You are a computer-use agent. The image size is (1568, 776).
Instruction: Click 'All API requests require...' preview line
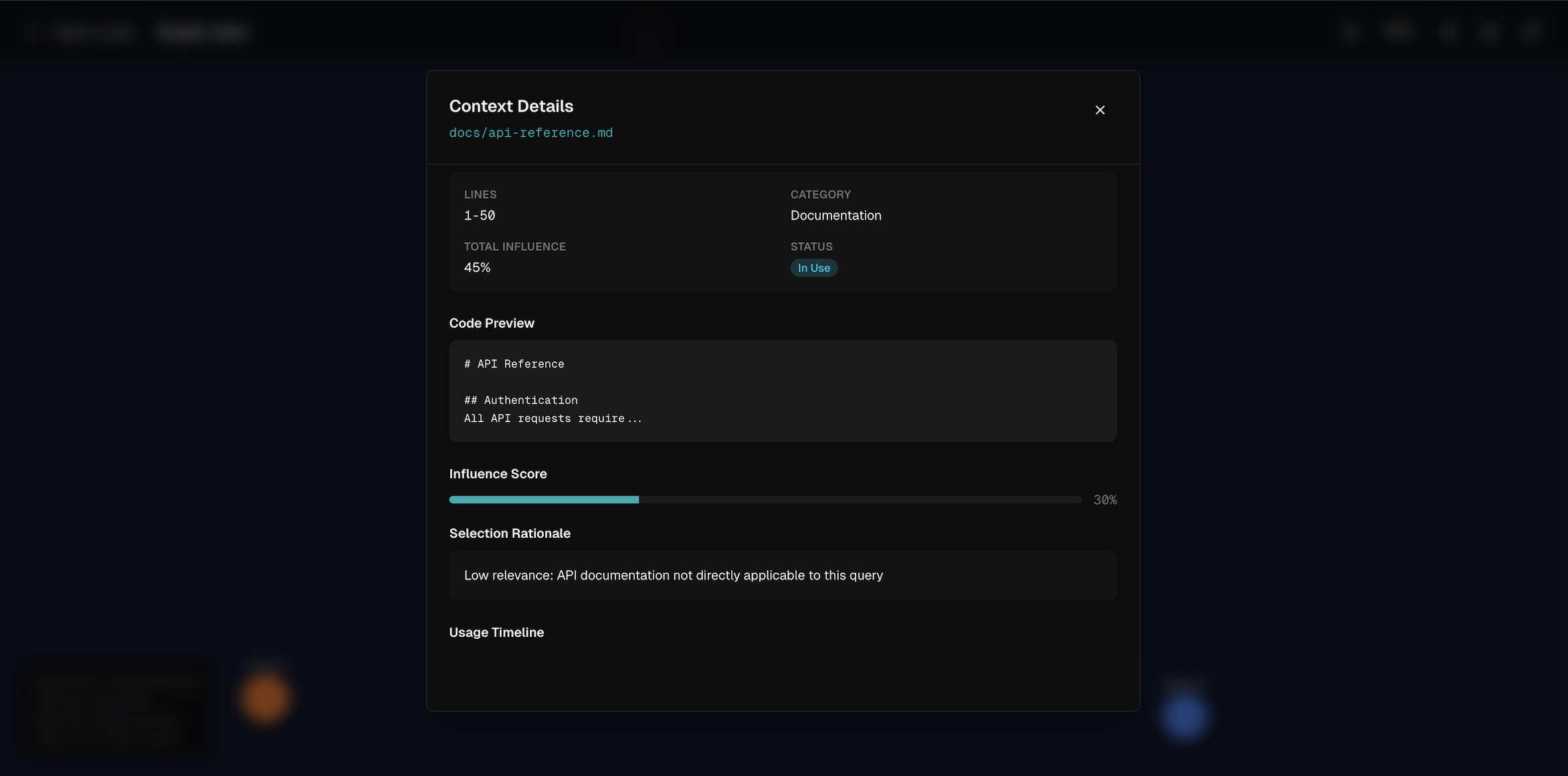tap(553, 419)
